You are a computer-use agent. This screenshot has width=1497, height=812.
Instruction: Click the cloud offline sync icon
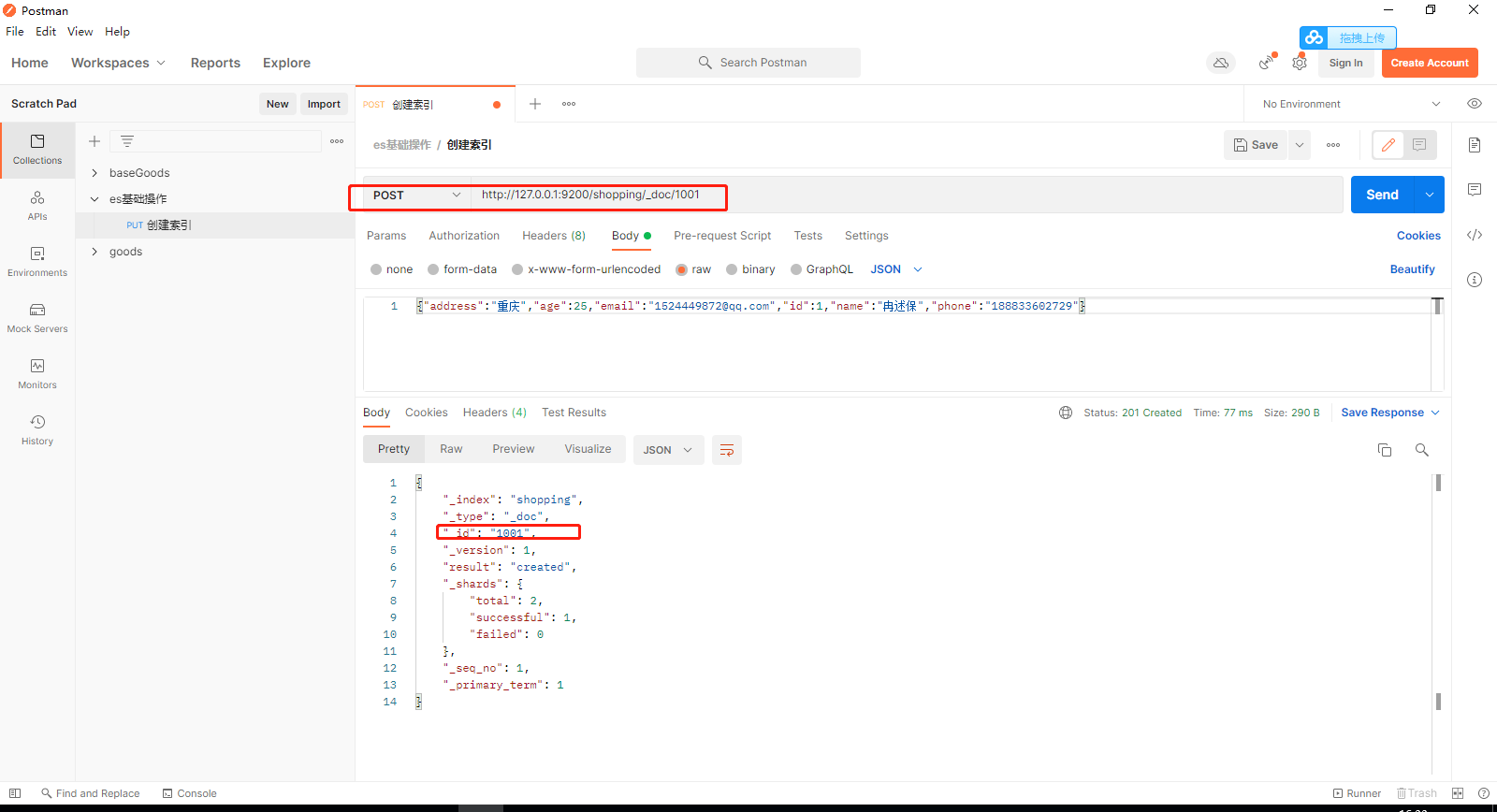pyautogui.click(x=1221, y=63)
